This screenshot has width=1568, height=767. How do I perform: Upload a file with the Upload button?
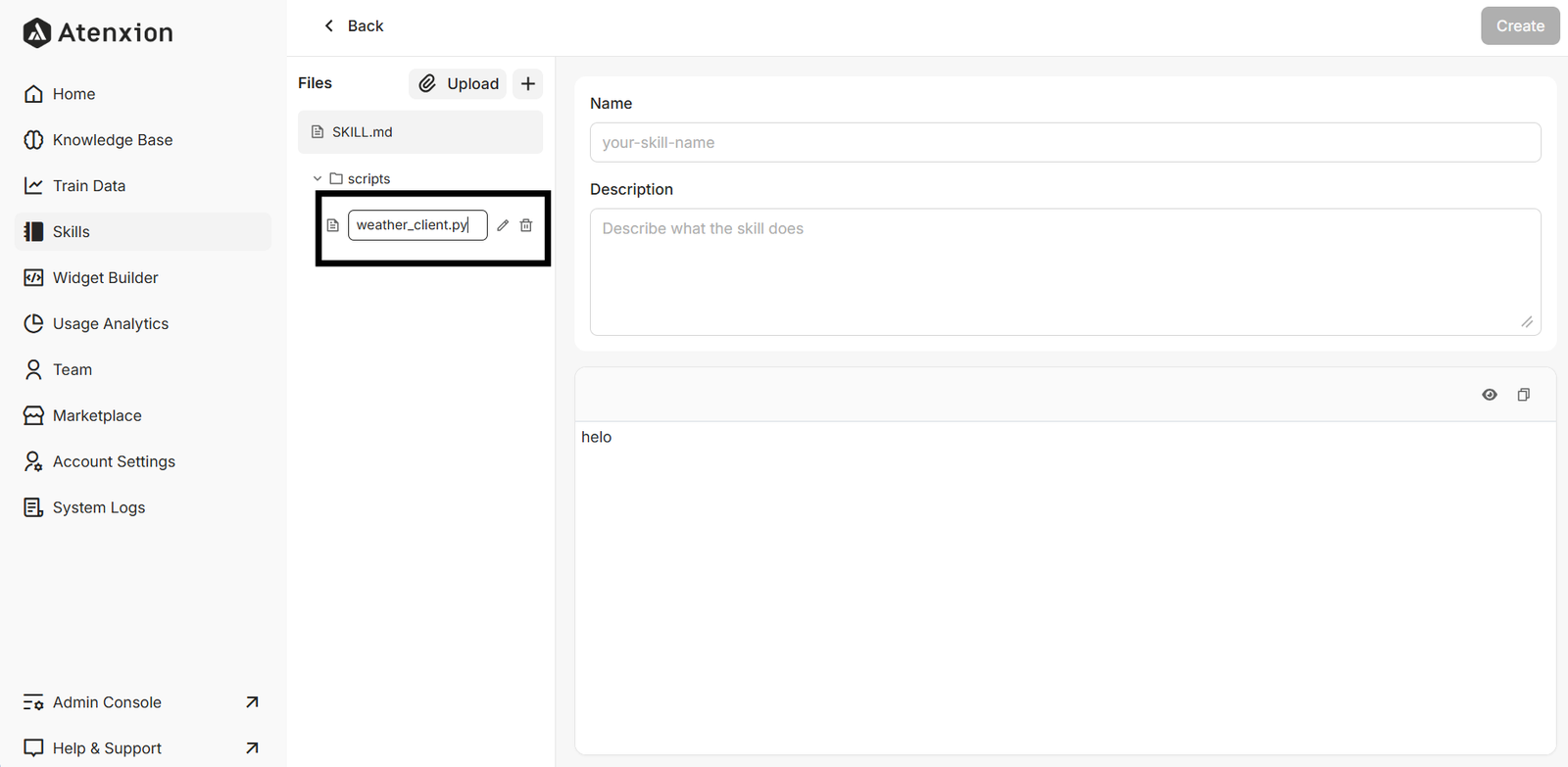458,84
